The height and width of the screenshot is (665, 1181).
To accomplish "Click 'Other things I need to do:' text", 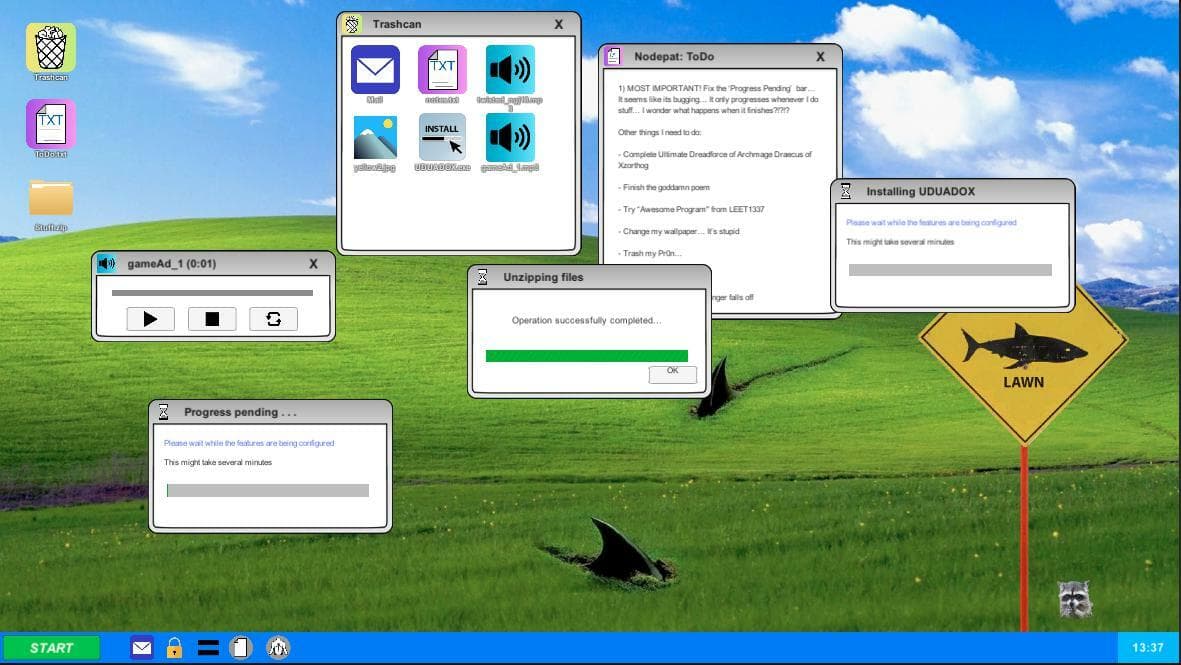I will click(x=660, y=133).
